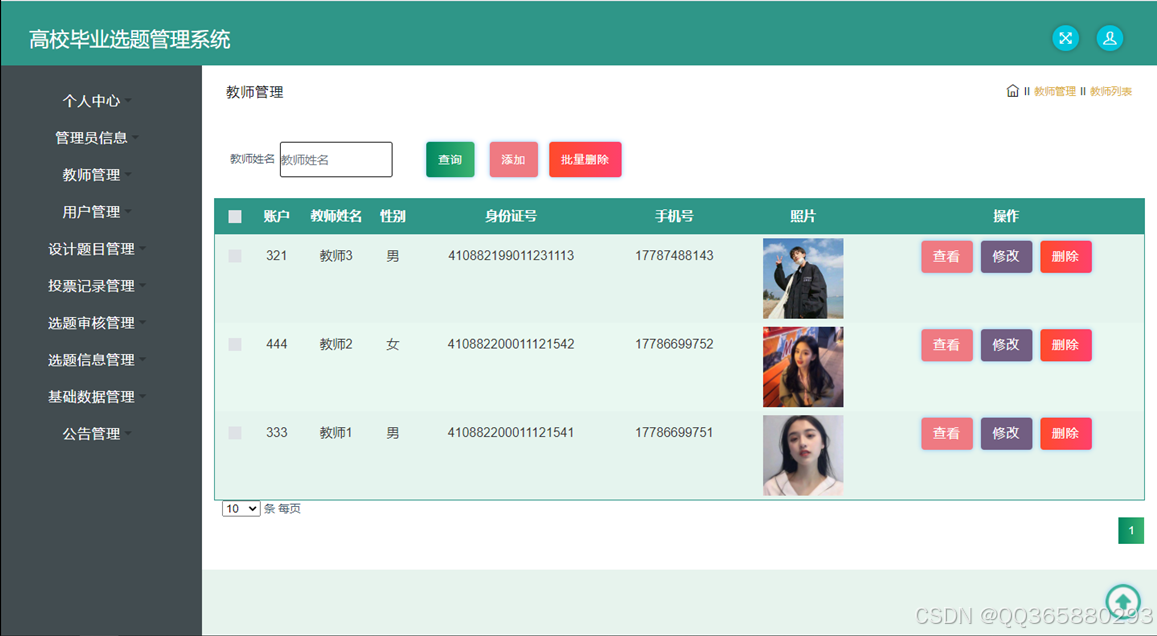Click the 教师列表 breadcrumb link
The height and width of the screenshot is (636, 1157).
click(x=1110, y=90)
